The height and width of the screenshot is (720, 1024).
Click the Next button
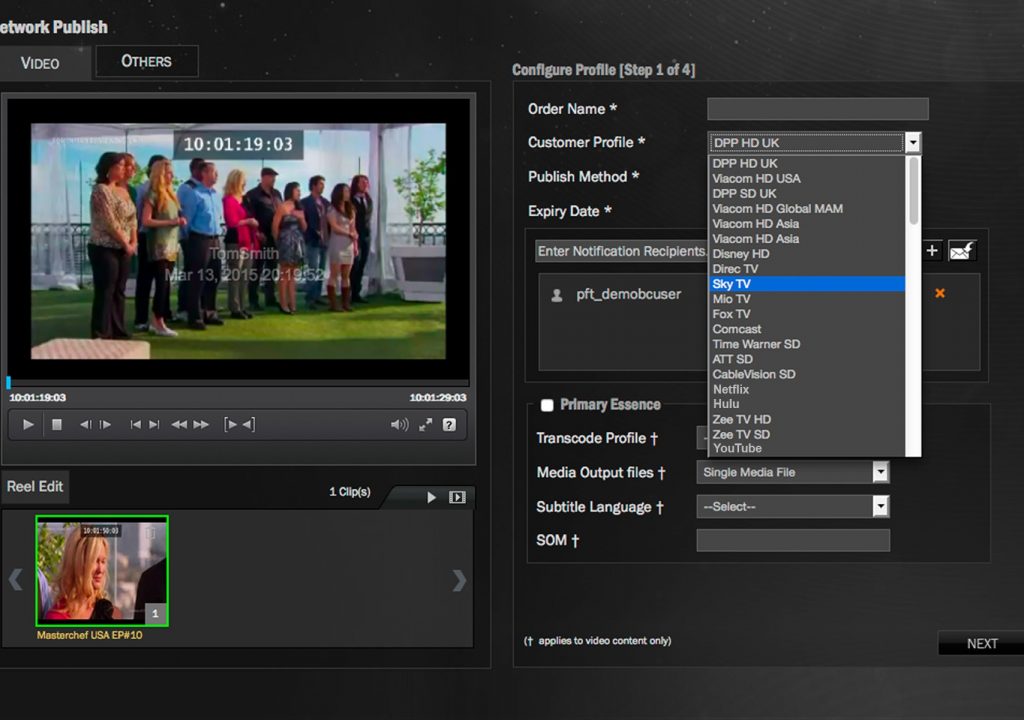click(981, 644)
